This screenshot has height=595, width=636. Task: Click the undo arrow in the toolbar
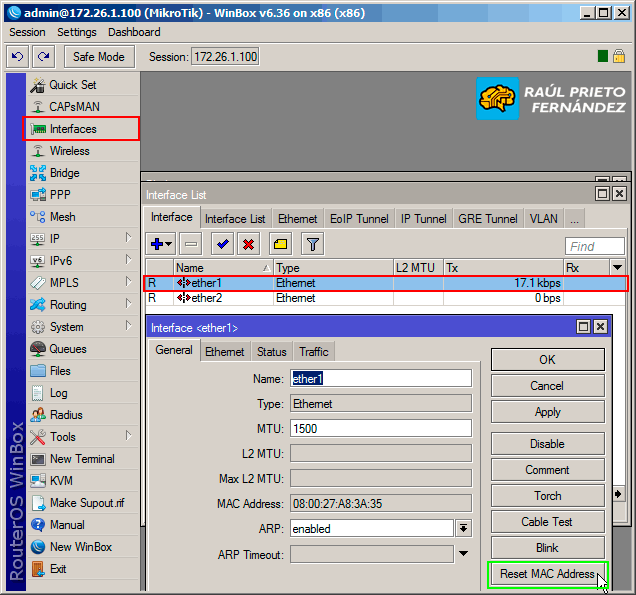17,57
